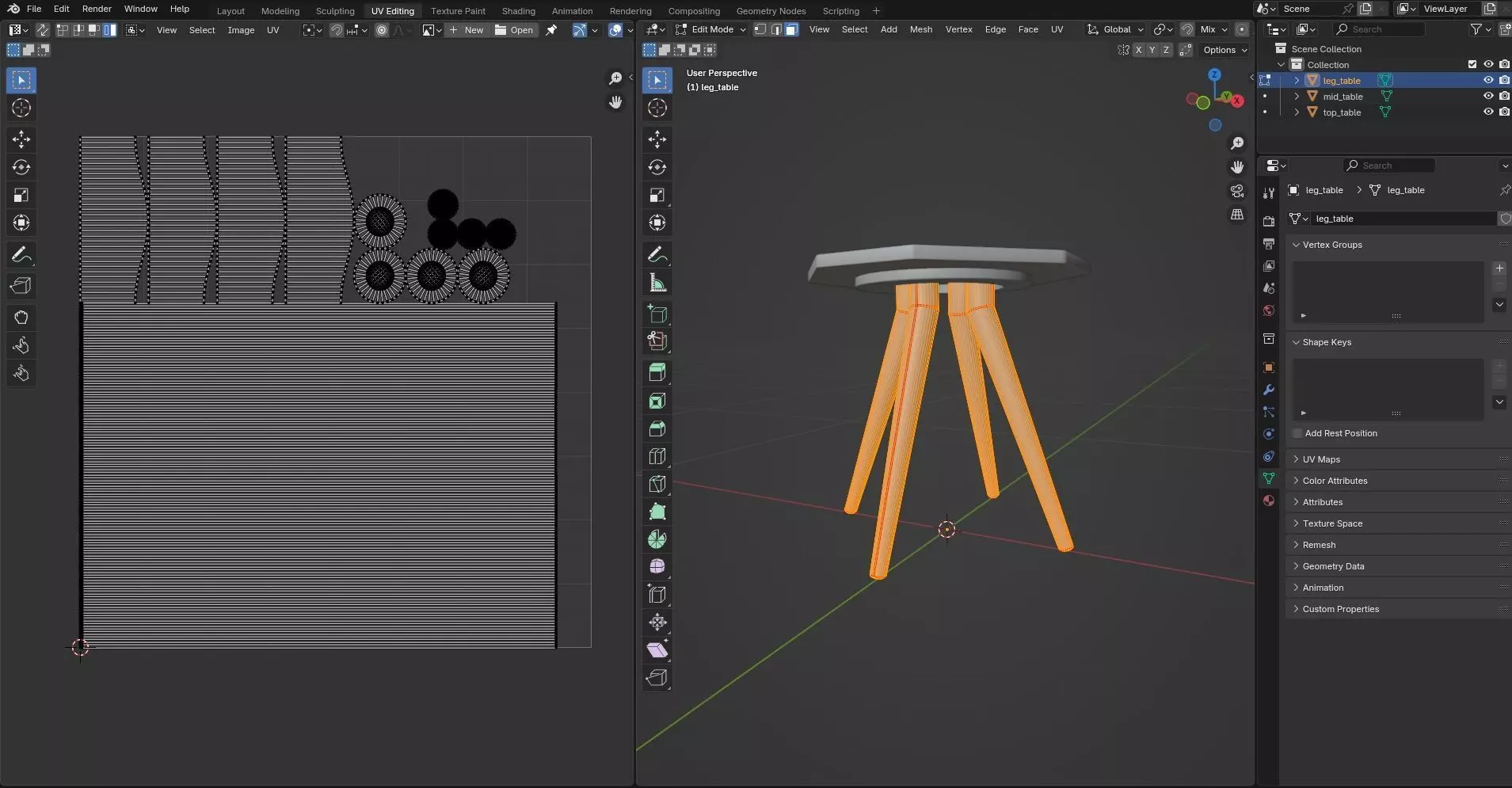The image size is (1512, 788).
Task: Open the Options dropdown in 3D viewport
Action: pyautogui.click(x=1224, y=50)
